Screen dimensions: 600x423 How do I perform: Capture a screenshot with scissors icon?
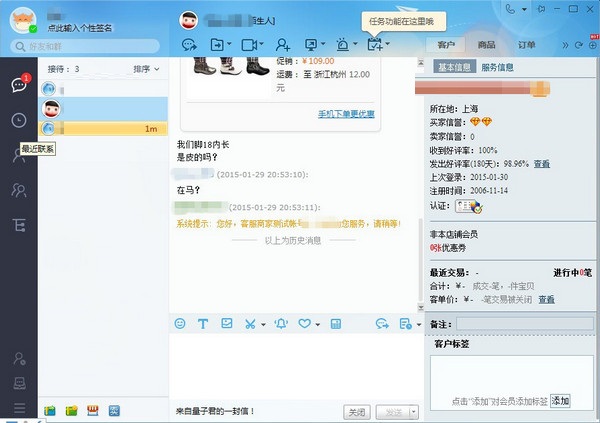pos(250,324)
